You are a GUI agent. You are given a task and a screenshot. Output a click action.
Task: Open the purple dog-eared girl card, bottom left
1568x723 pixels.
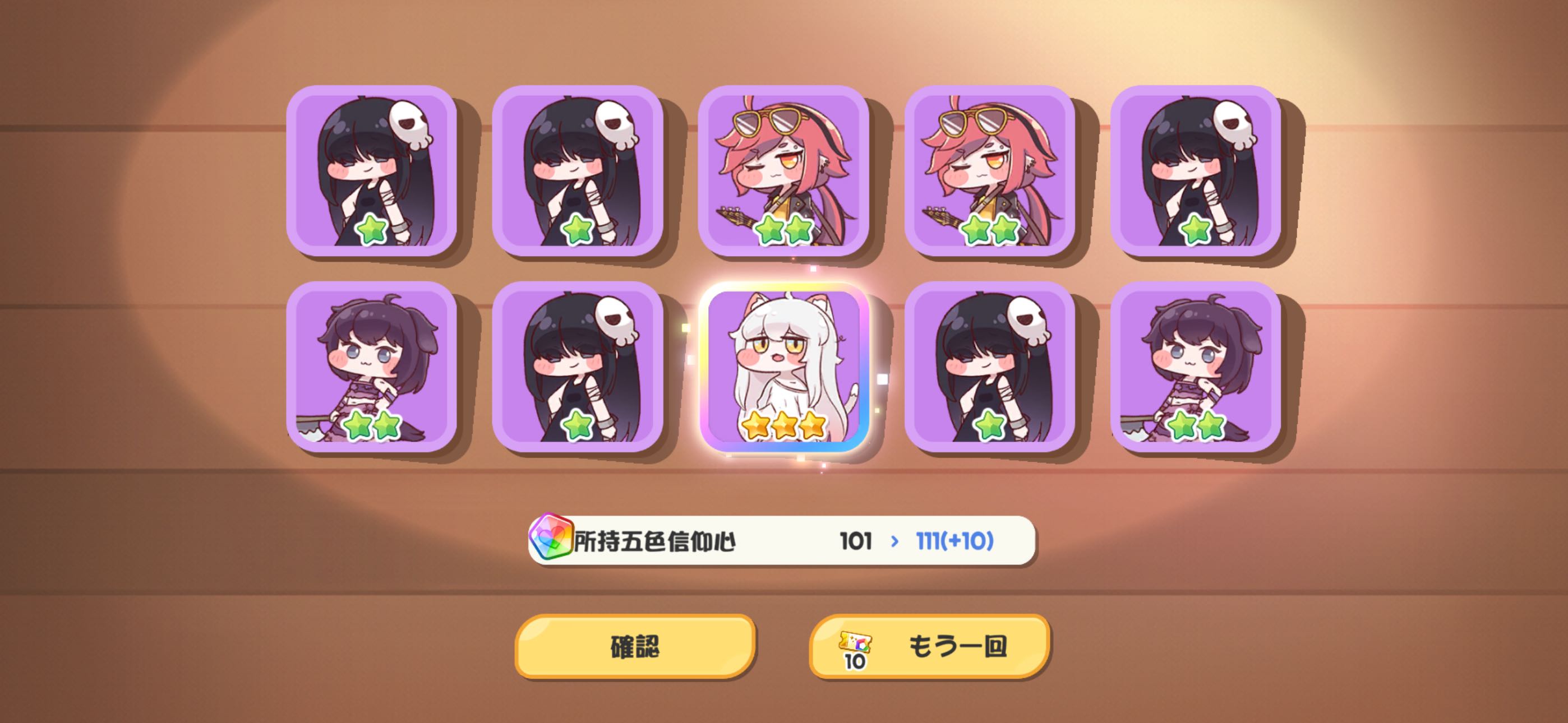pos(372,367)
